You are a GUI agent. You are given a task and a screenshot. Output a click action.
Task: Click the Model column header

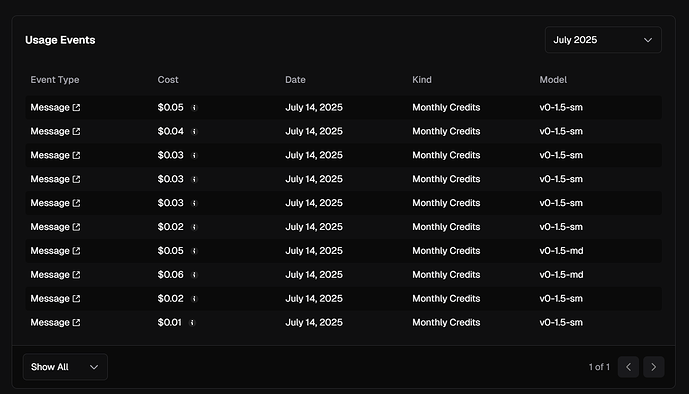click(553, 80)
